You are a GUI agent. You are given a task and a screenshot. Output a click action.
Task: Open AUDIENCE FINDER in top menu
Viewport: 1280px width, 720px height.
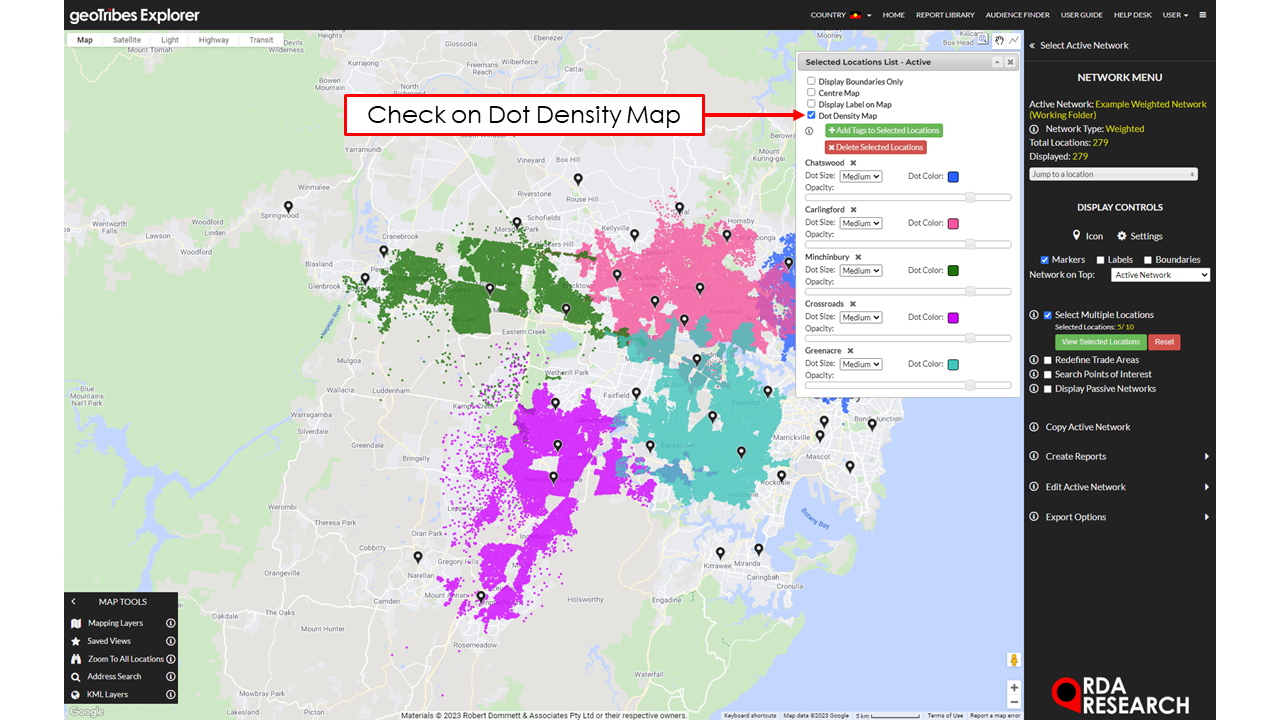tap(1018, 15)
